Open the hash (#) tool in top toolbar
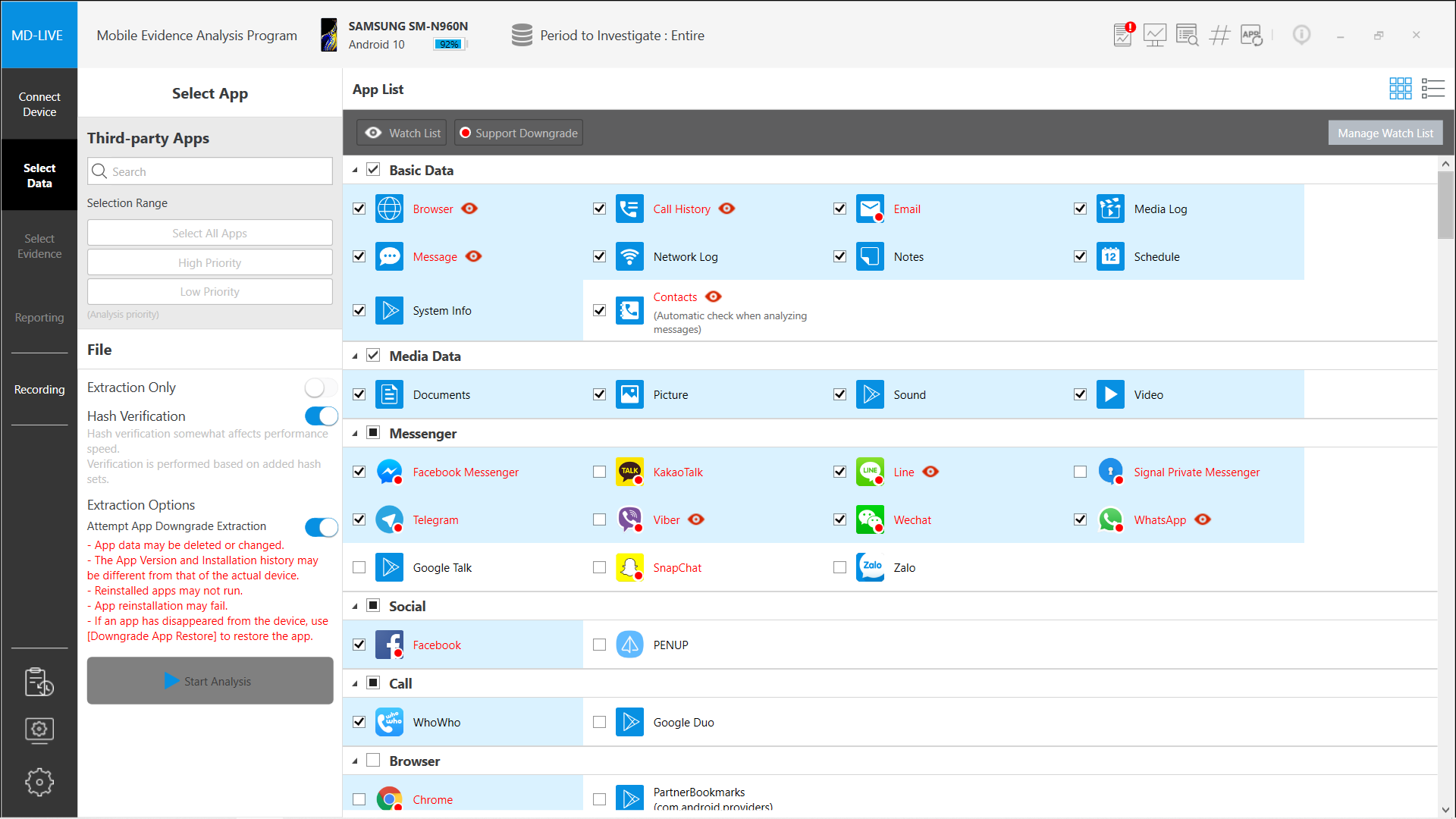 [x=1219, y=35]
